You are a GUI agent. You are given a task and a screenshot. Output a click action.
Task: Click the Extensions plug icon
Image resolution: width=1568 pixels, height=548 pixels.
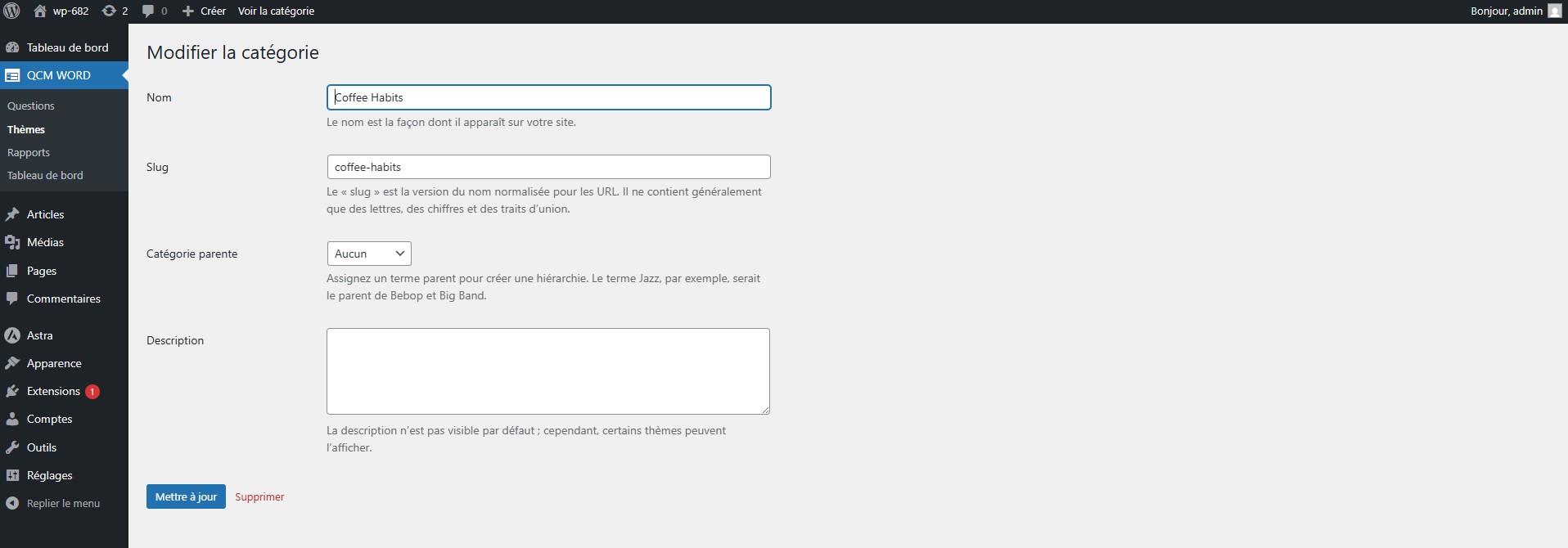click(x=12, y=391)
